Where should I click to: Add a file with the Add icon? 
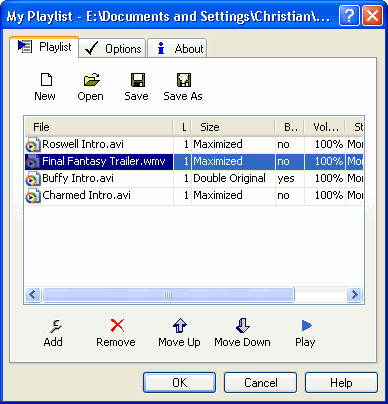(x=55, y=326)
